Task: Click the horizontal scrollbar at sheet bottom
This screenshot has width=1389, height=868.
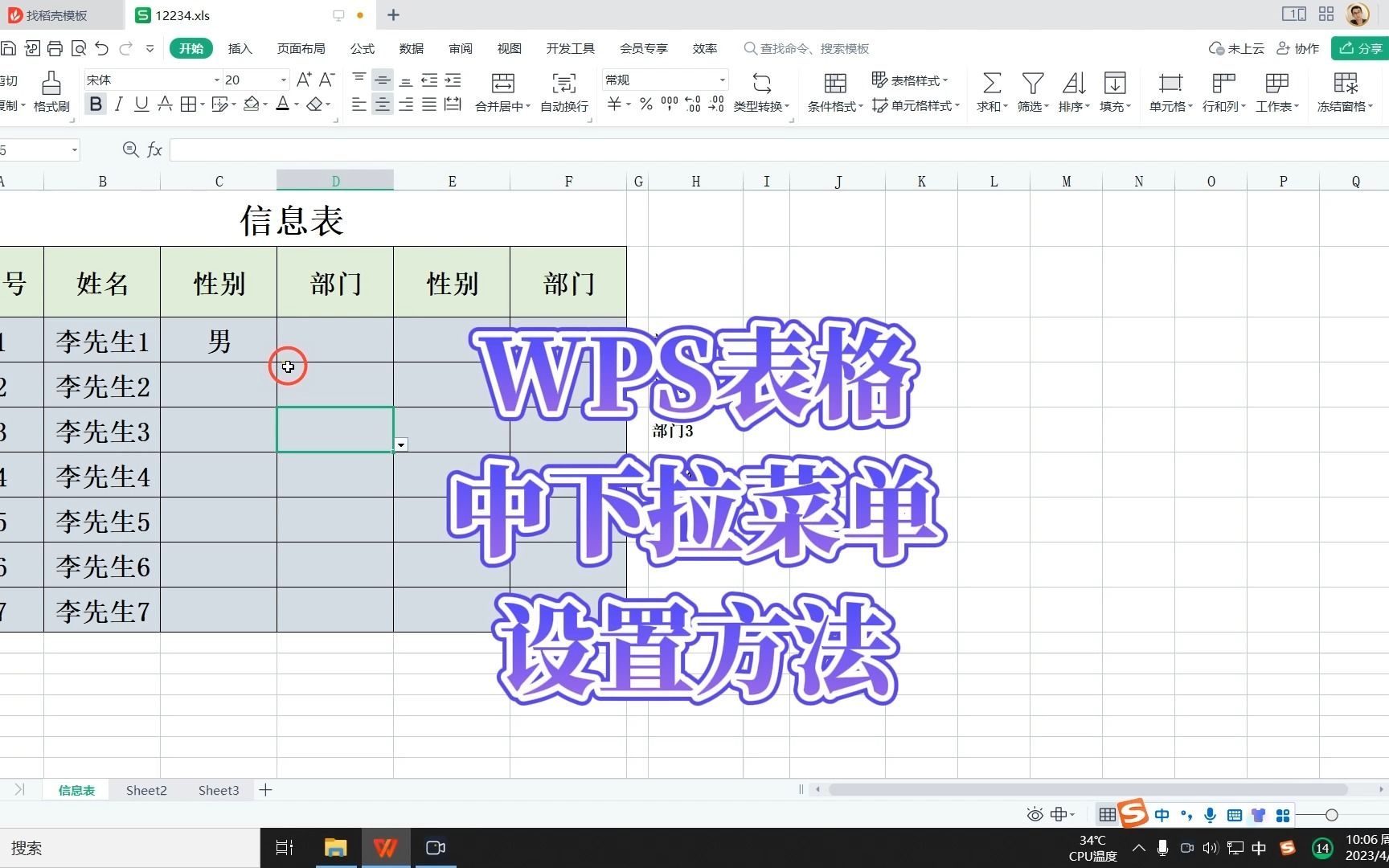Action: 1088,789
